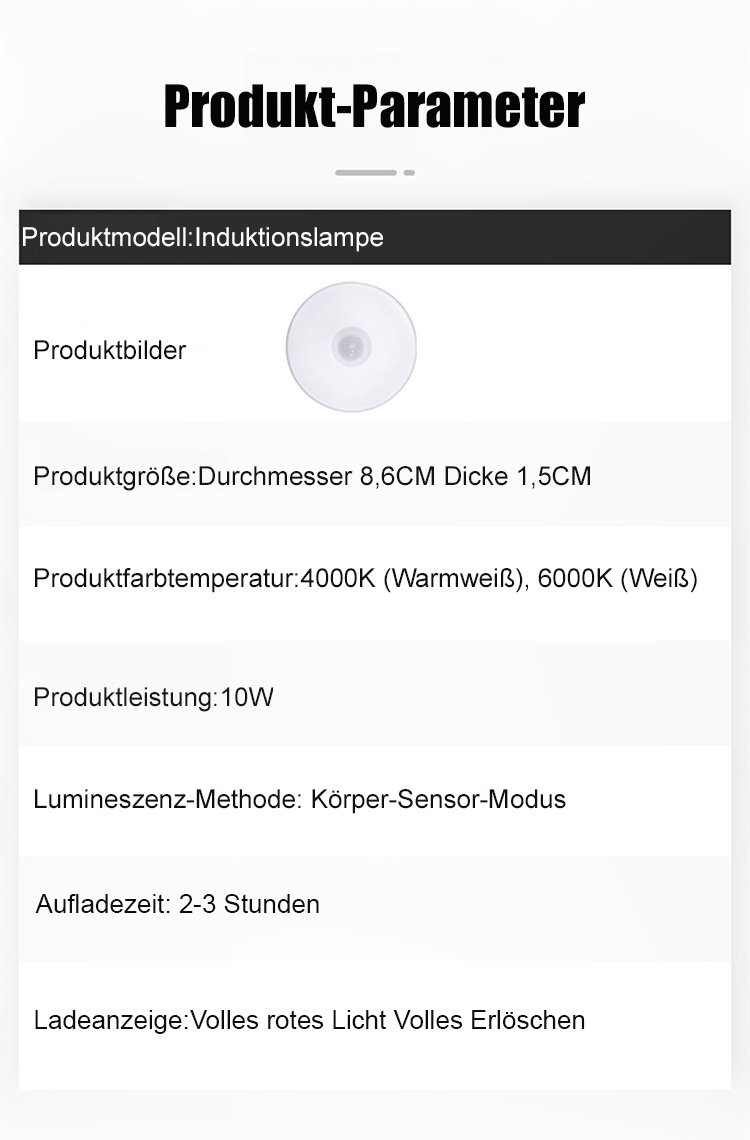Click the Produktgröße label text
Viewport: 750px width, 1140px height.
112,476
